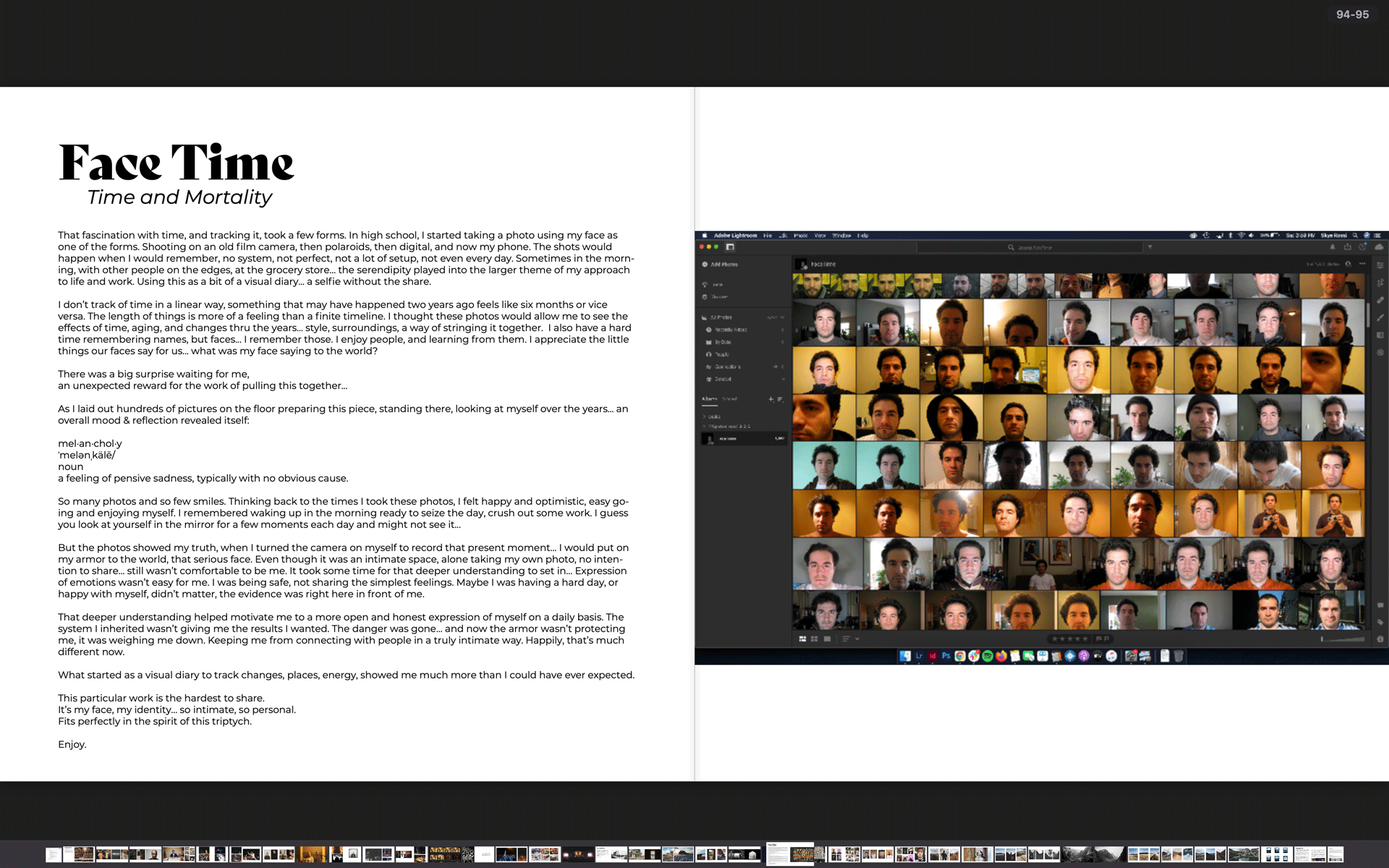Open the share export icon in Lightroom toolbar
The width and height of the screenshot is (1389, 868).
(x=1347, y=247)
